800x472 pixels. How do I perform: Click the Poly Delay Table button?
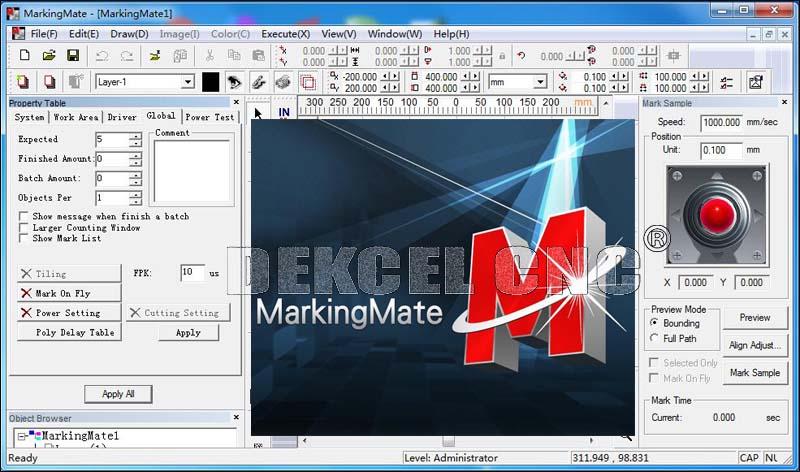(69, 332)
